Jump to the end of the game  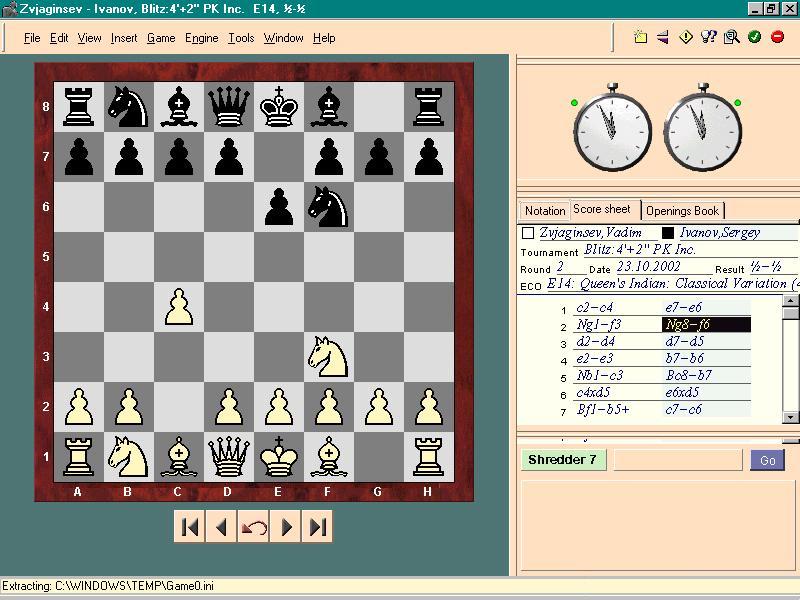tap(317, 527)
